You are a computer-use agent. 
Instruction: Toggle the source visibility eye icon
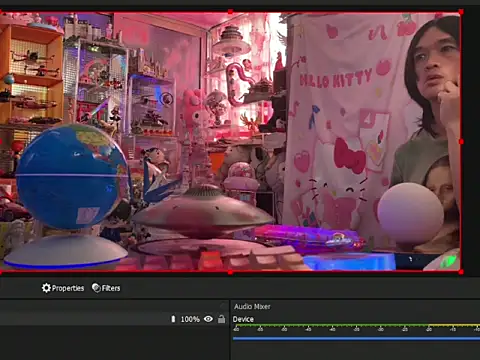click(x=208, y=319)
